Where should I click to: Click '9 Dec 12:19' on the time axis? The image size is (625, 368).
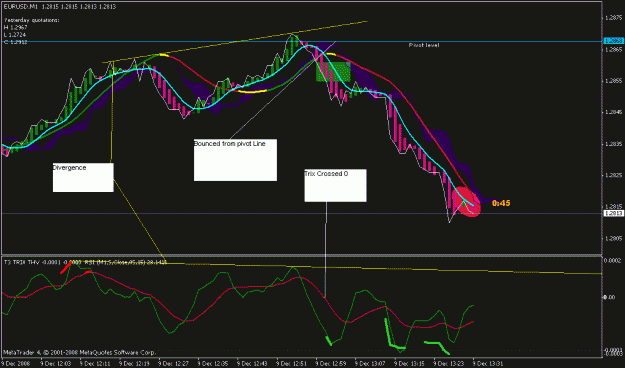tap(135, 363)
